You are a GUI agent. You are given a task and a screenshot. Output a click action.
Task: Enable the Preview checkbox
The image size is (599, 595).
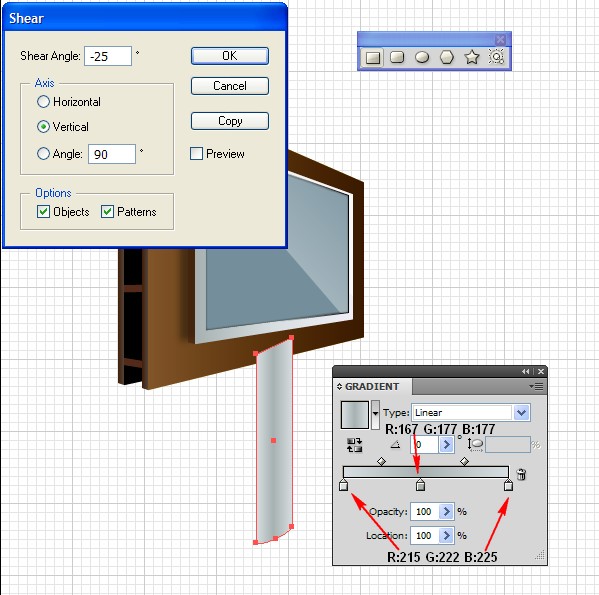196,154
